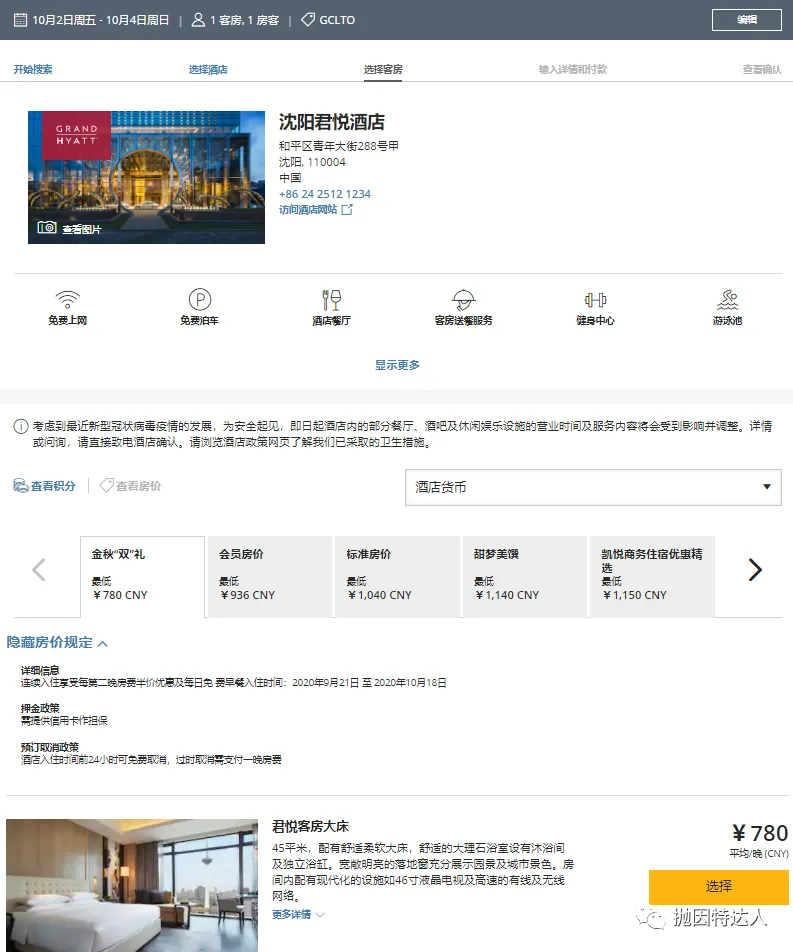
Task: Click the points icon next to 查看积分
Action: 21,486
